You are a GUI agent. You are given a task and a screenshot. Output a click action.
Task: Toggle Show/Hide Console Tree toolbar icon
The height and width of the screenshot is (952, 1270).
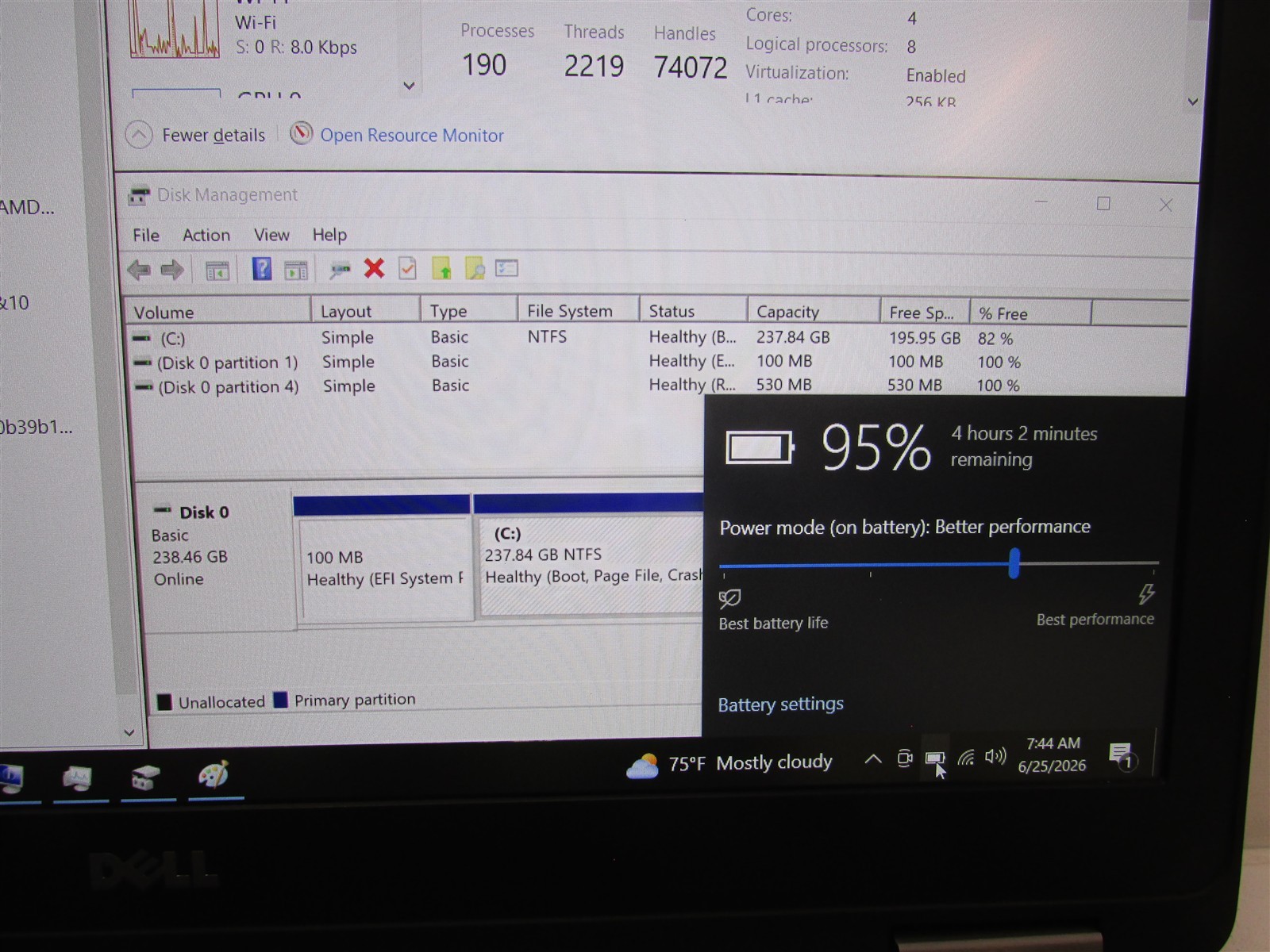point(217,271)
